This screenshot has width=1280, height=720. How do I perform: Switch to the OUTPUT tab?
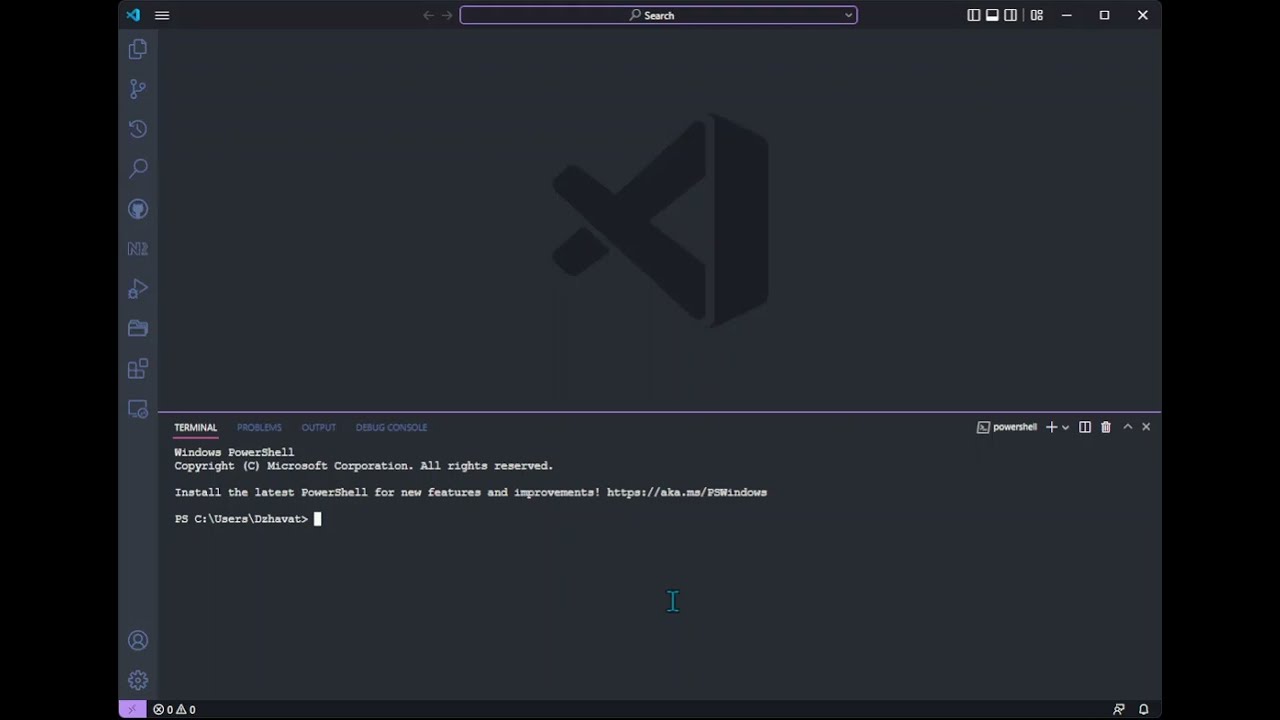click(319, 427)
